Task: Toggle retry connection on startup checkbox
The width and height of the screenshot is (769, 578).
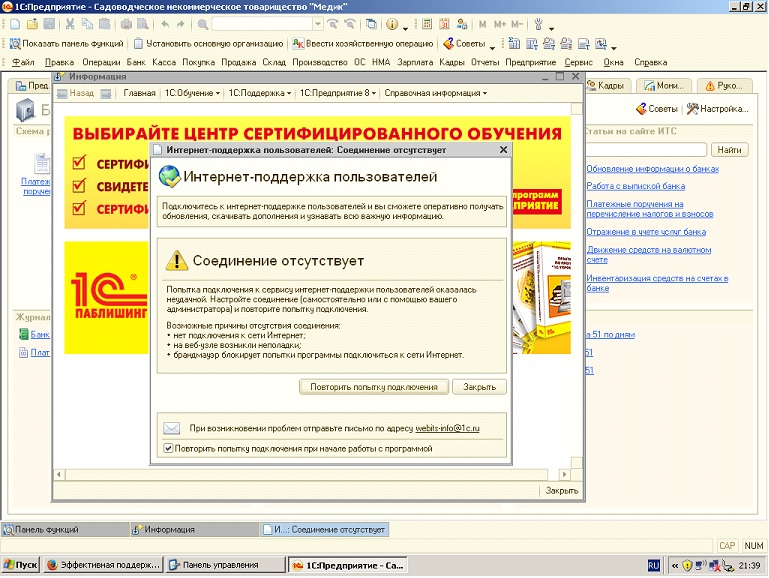Action: [x=168, y=448]
